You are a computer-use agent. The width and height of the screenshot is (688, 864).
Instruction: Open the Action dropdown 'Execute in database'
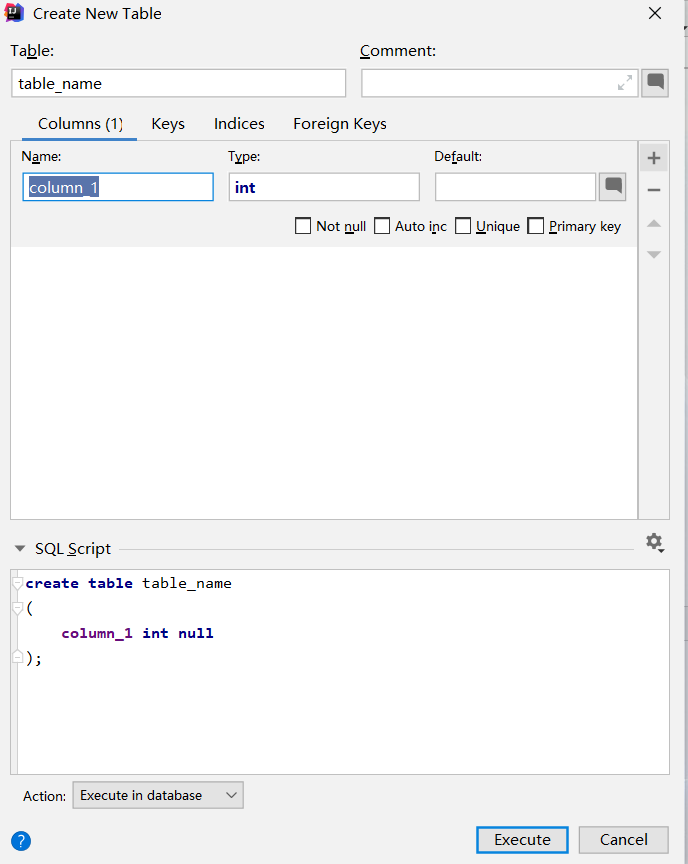(x=158, y=795)
